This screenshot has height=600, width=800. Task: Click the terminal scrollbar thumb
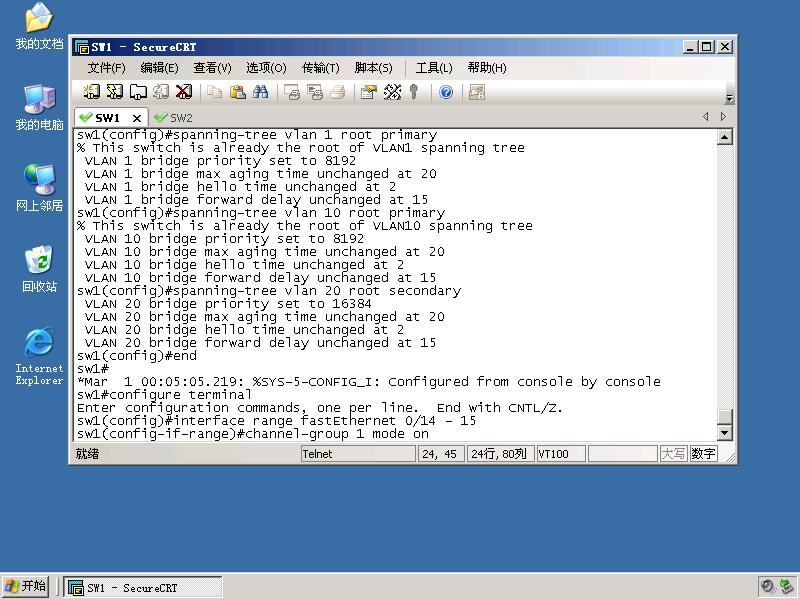[x=725, y=416]
